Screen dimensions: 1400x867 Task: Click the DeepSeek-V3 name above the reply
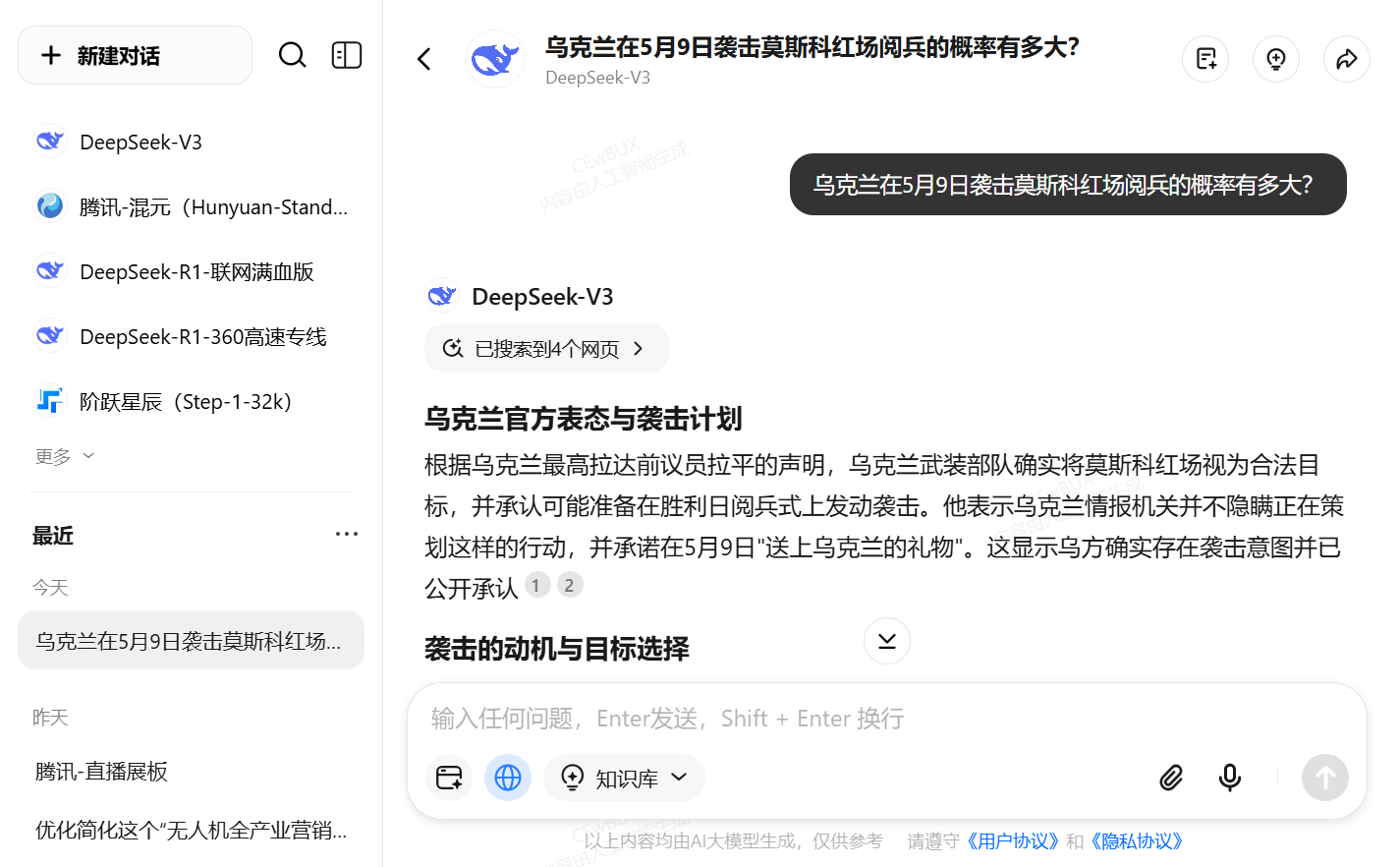542,297
